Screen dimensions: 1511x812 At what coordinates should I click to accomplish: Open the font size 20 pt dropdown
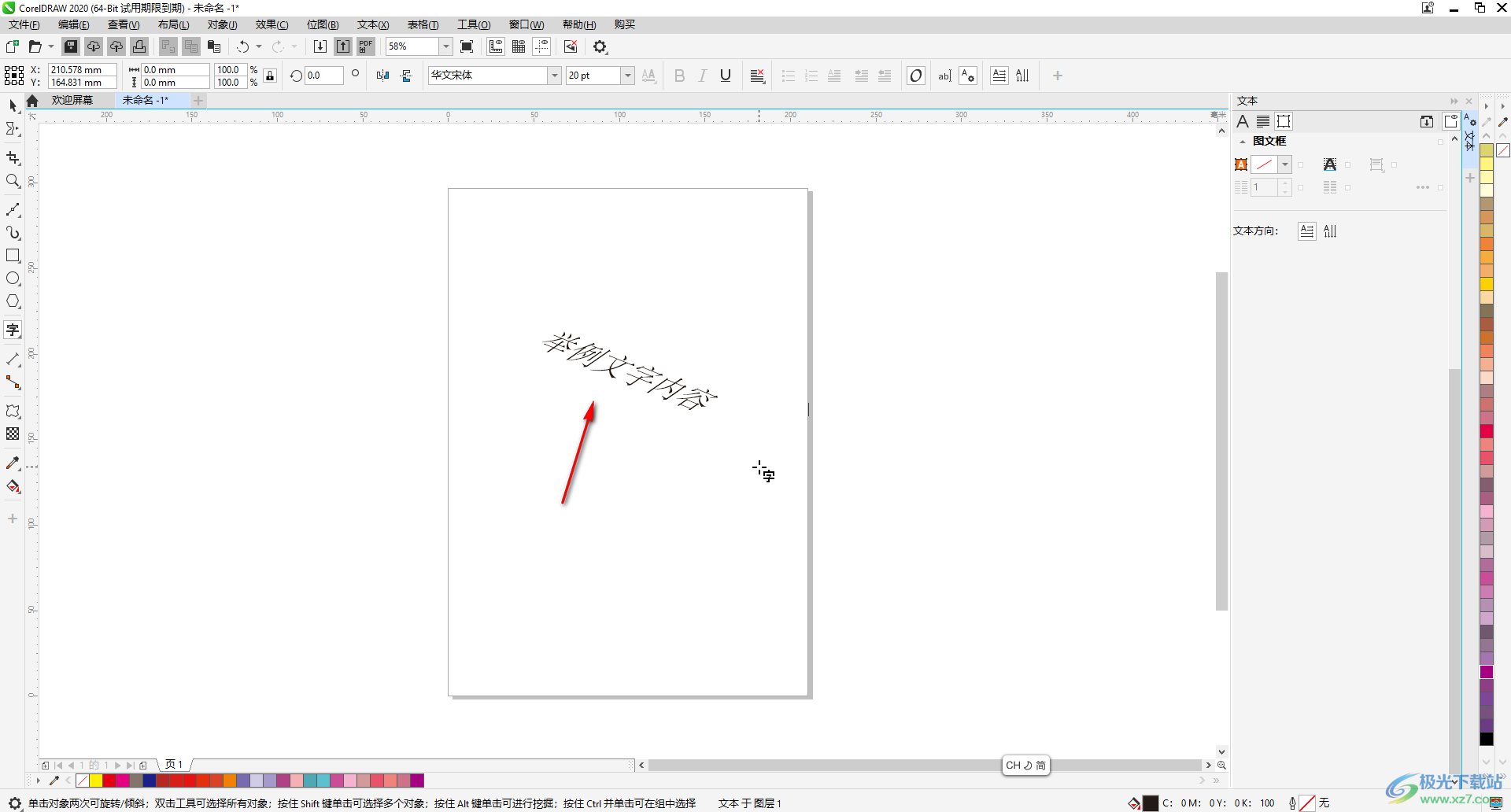tap(628, 76)
